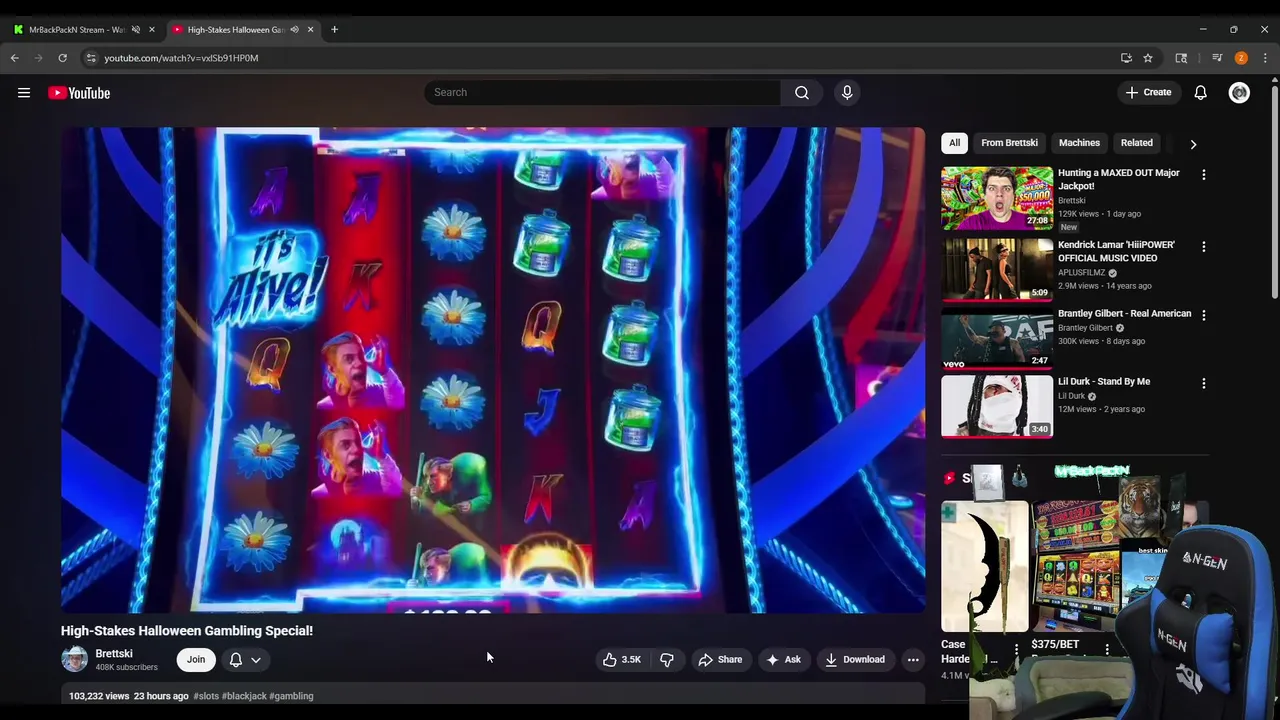Open options for Brantley Gilbert Real American
This screenshot has height=720, width=1280.
click(x=1204, y=315)
